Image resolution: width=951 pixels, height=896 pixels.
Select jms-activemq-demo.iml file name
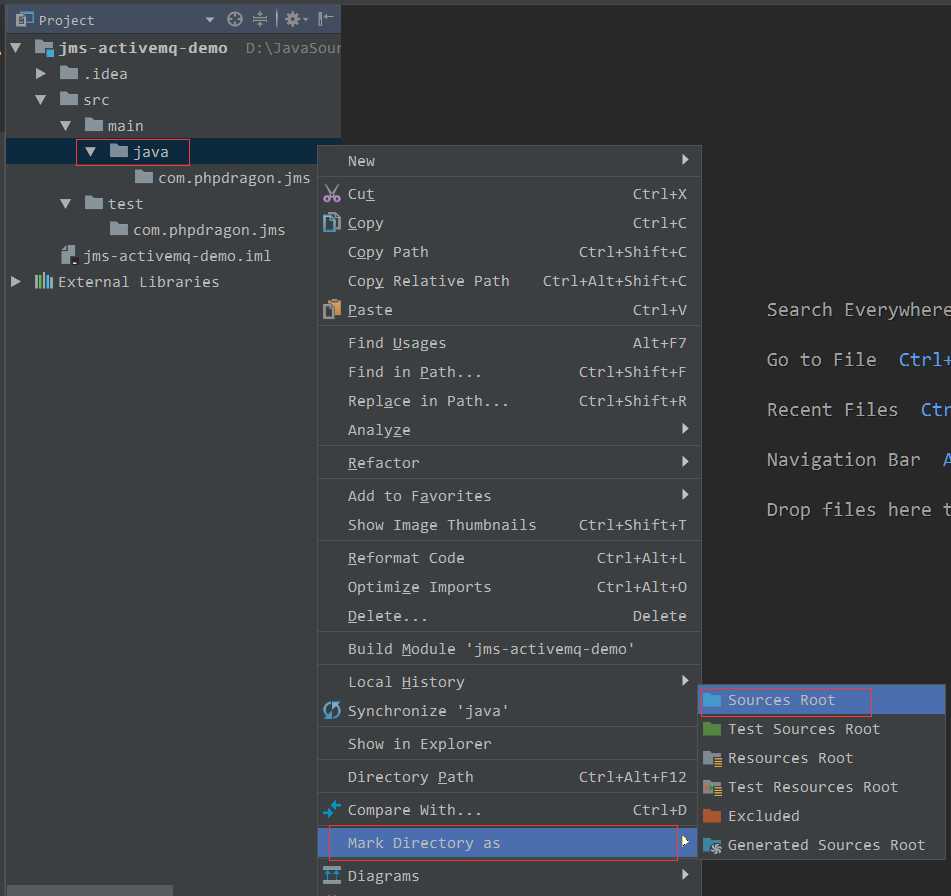177,256
